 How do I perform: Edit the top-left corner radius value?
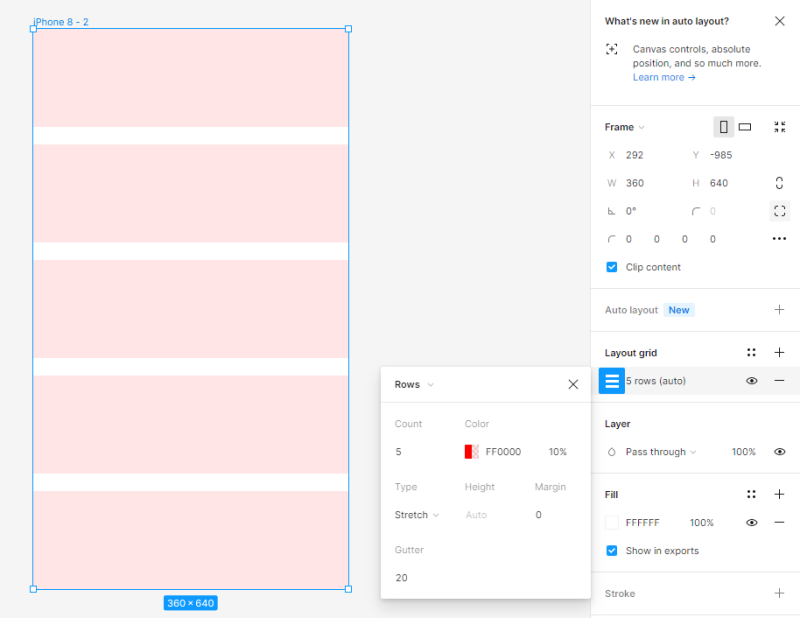(629, 239)
